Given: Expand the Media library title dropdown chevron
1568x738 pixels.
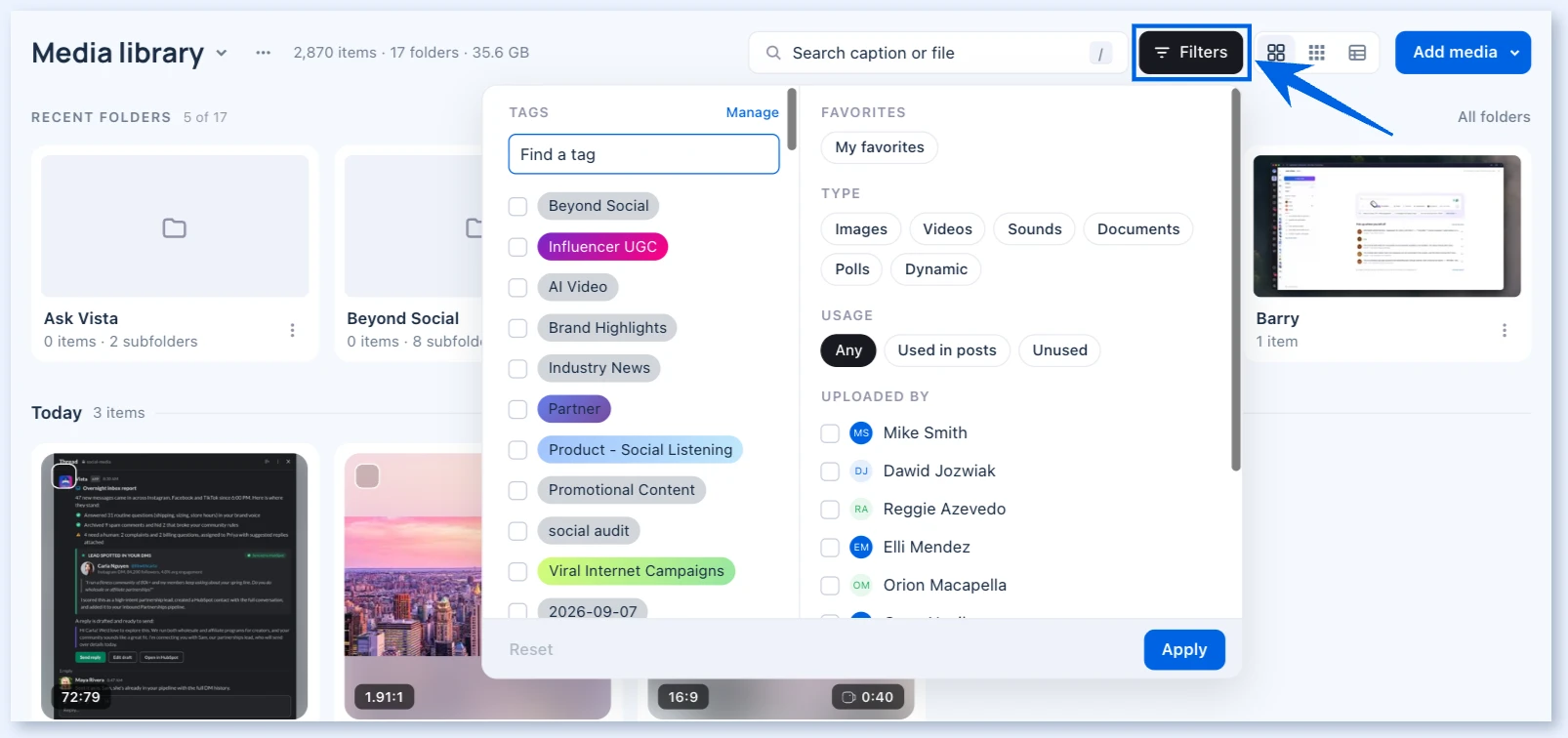Looking at the screenshot, I should (222, 53).
